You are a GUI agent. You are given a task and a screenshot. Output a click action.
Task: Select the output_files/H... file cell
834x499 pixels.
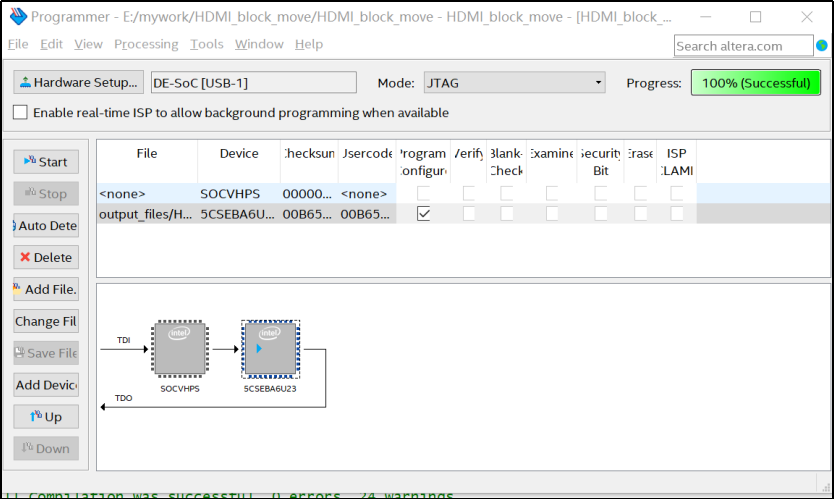[146, 214]
